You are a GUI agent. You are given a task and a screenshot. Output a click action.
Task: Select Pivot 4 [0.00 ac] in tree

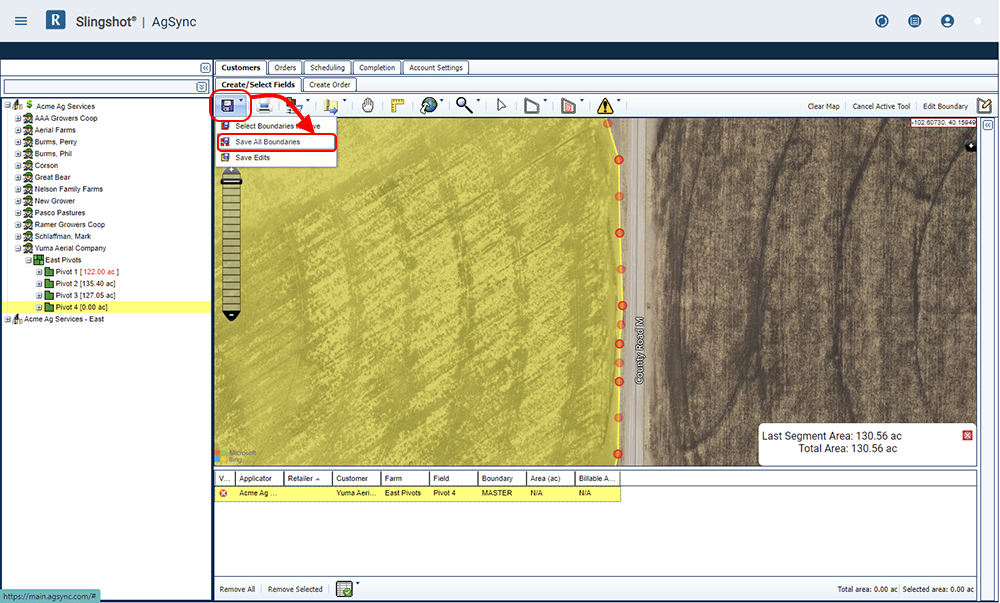tap(81, 307)
